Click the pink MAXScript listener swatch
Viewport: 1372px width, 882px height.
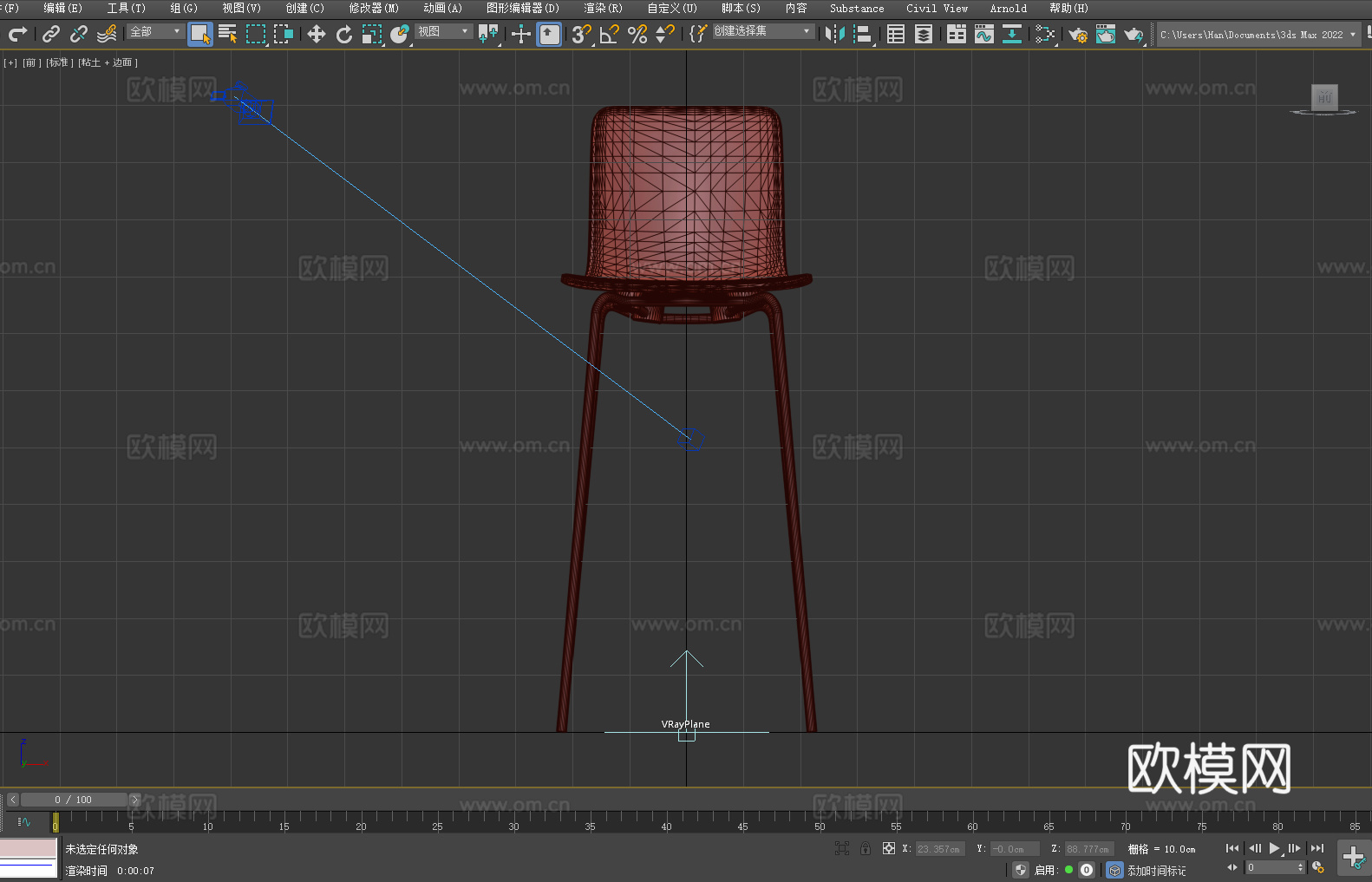tap(29, 848)
